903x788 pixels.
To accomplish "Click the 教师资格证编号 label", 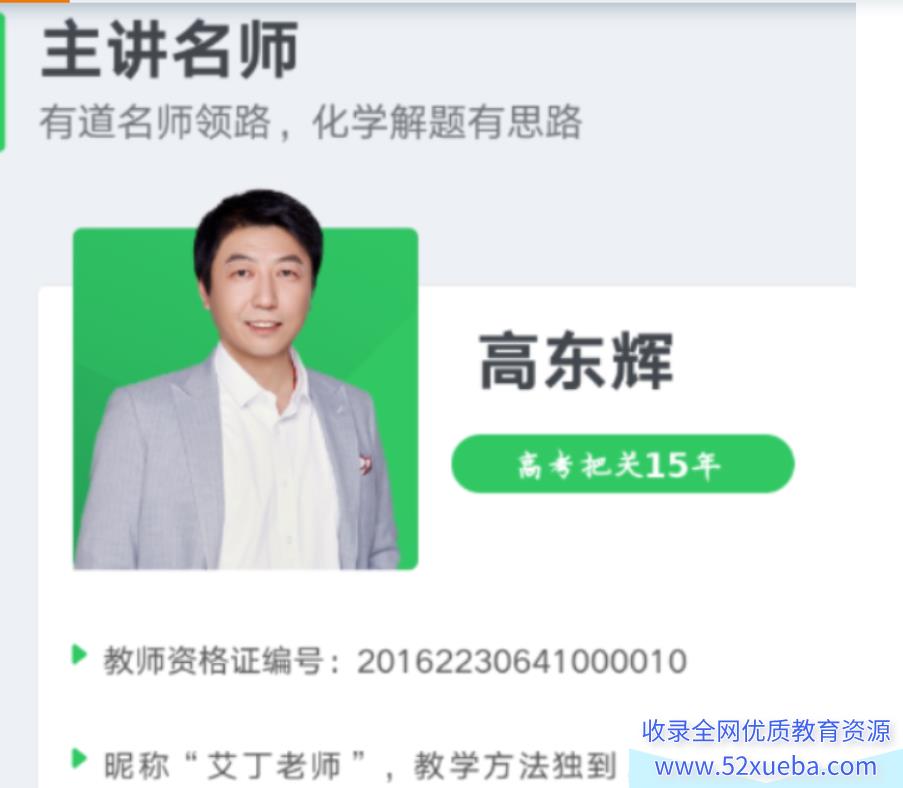I will click(213, 661).
